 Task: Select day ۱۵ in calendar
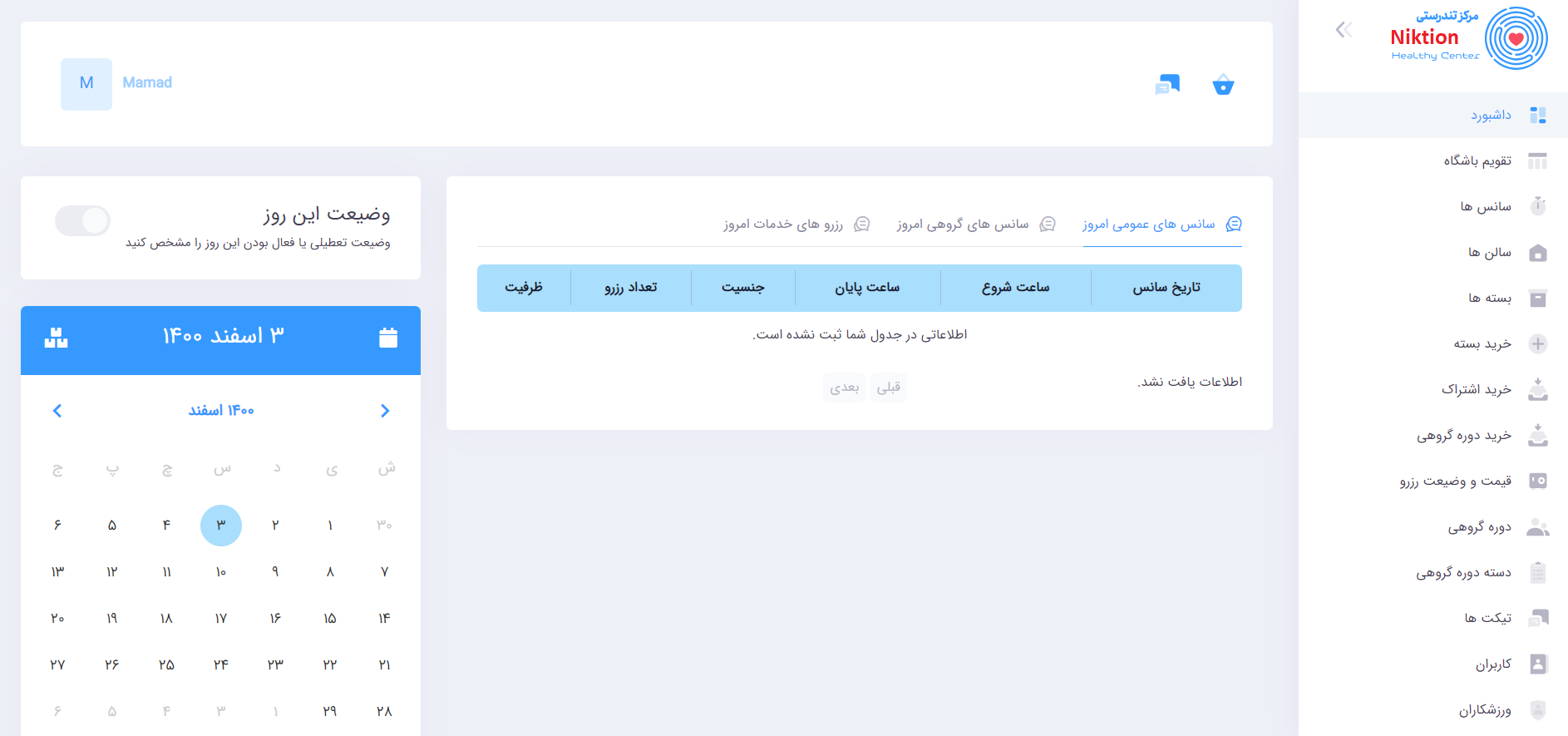point(330,619)
